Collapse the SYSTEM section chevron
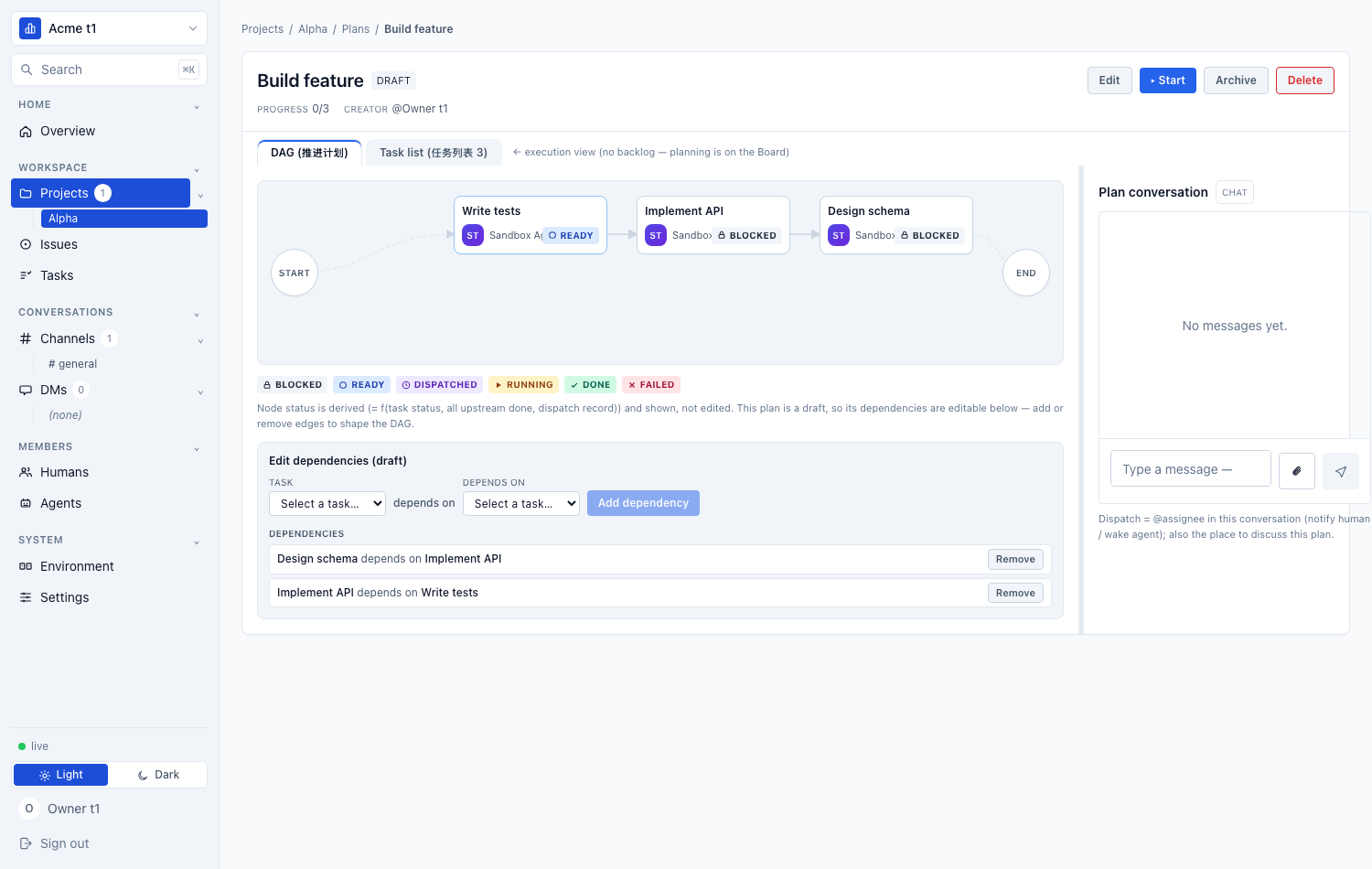This screenshot has height=869, width=1372. (x=197, y=542)
